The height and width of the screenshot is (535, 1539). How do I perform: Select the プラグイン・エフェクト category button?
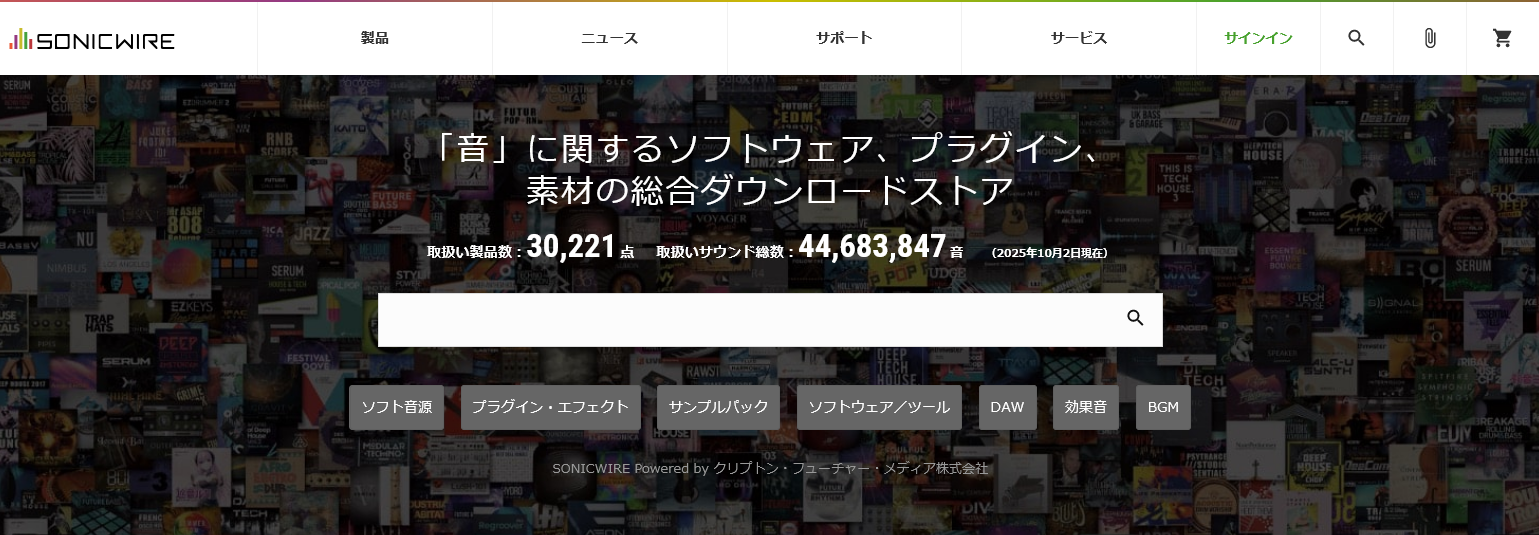(x=550, y=407)
